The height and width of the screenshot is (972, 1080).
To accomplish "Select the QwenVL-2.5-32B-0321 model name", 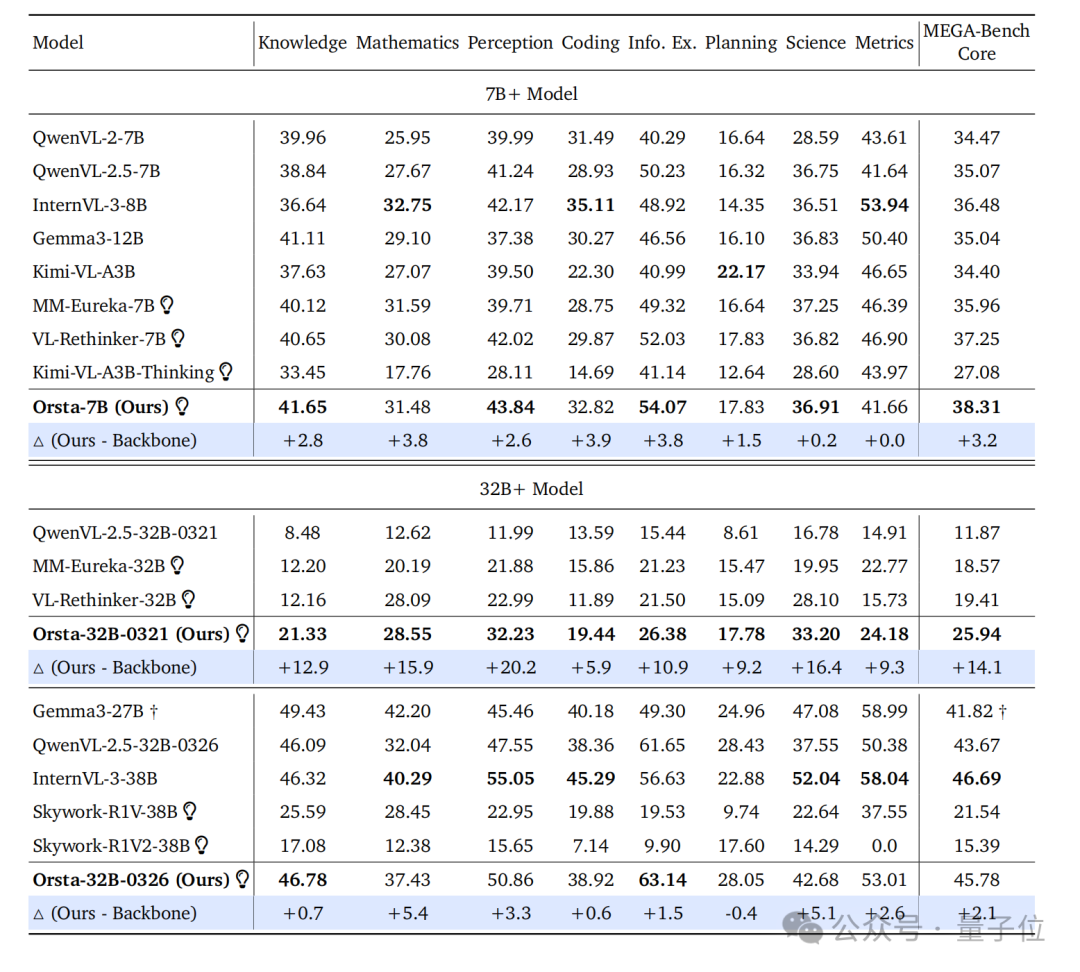I will [x=125, y=532].
